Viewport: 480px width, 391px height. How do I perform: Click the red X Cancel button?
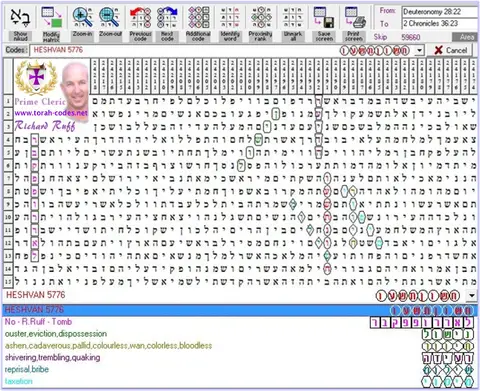451,50
